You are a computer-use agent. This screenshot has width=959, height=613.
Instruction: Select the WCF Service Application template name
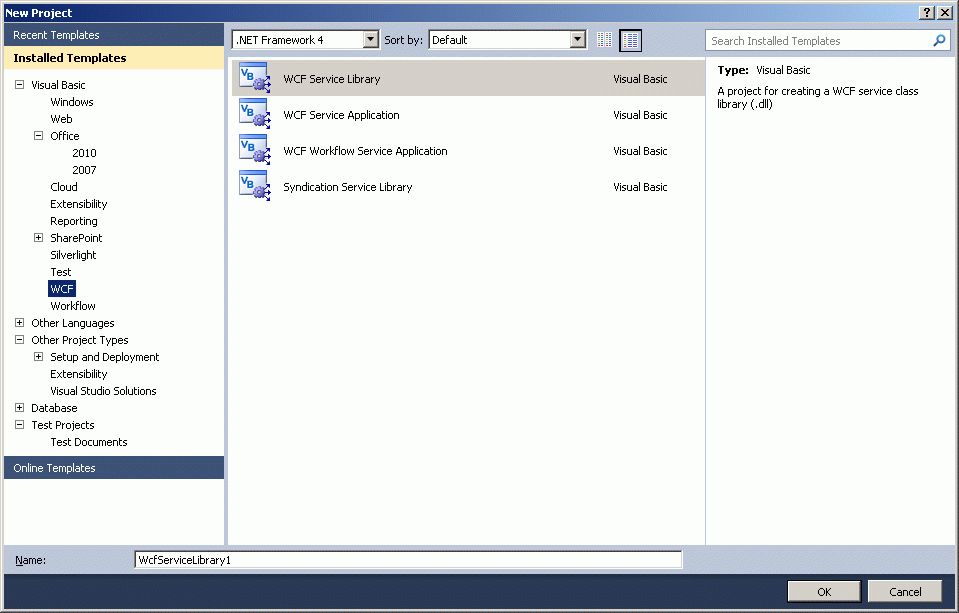pos(341,115)
